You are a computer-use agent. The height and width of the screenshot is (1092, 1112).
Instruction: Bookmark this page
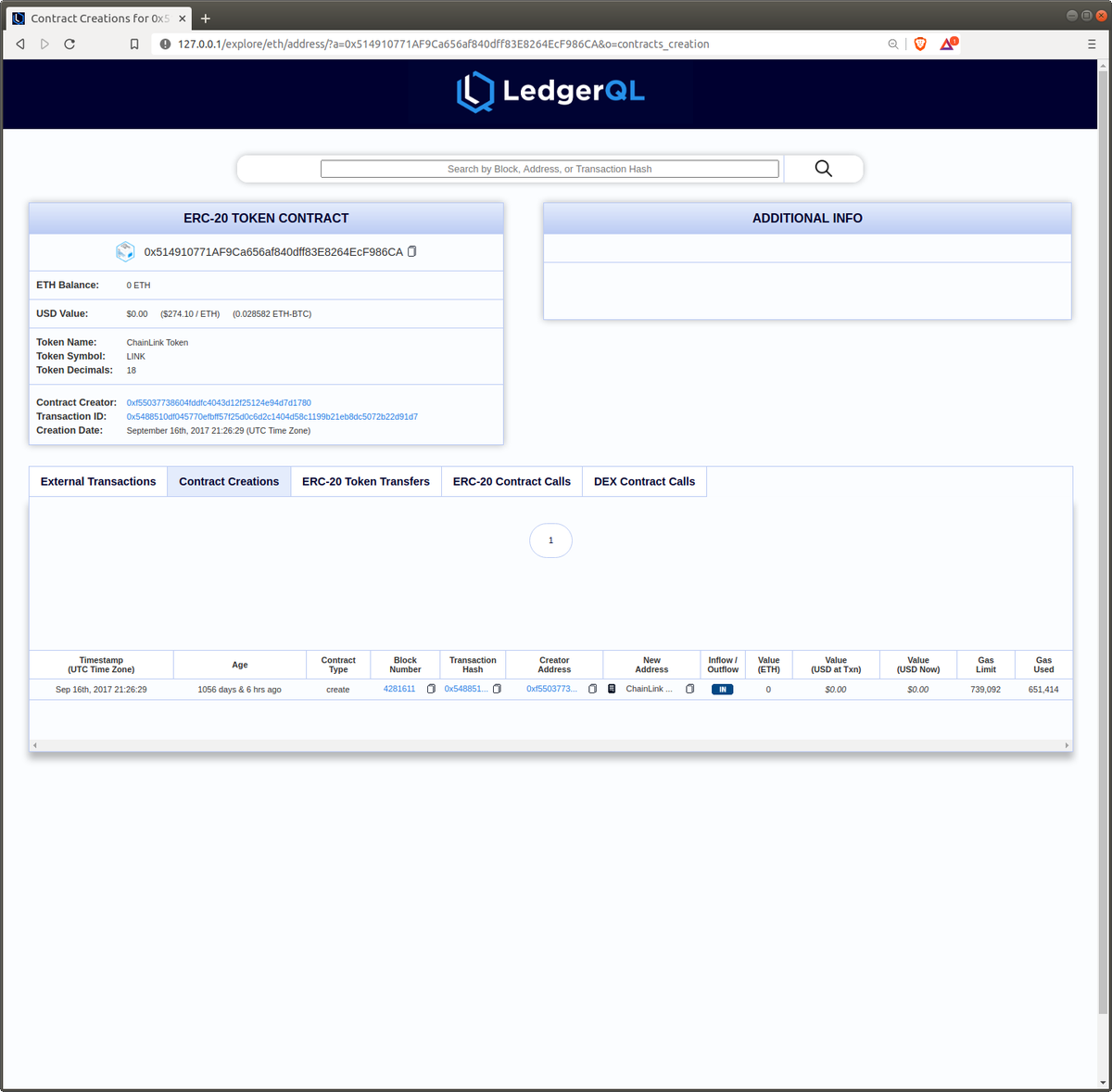point(134,44)
